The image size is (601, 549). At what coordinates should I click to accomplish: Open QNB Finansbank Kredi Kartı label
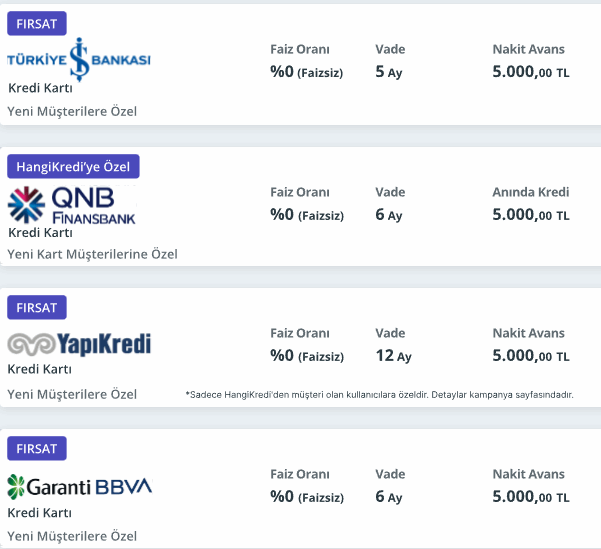coord(40,232)
